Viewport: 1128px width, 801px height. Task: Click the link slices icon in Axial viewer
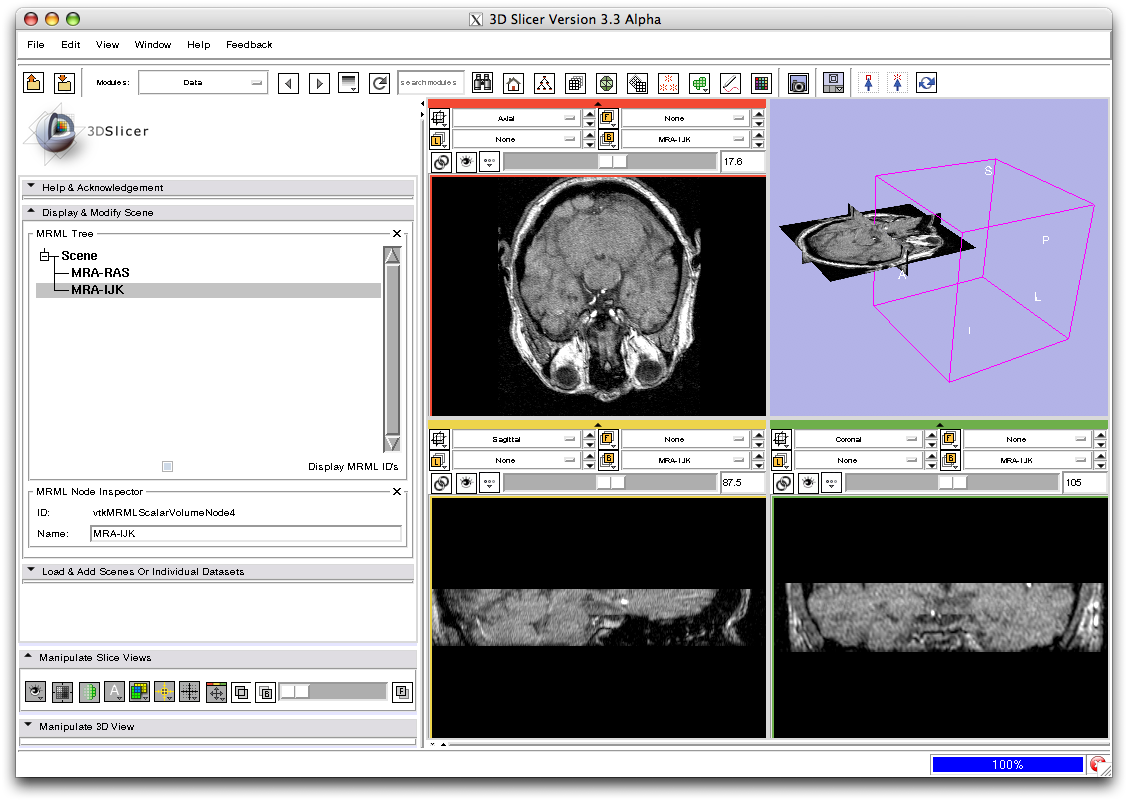tap(440, 162)
